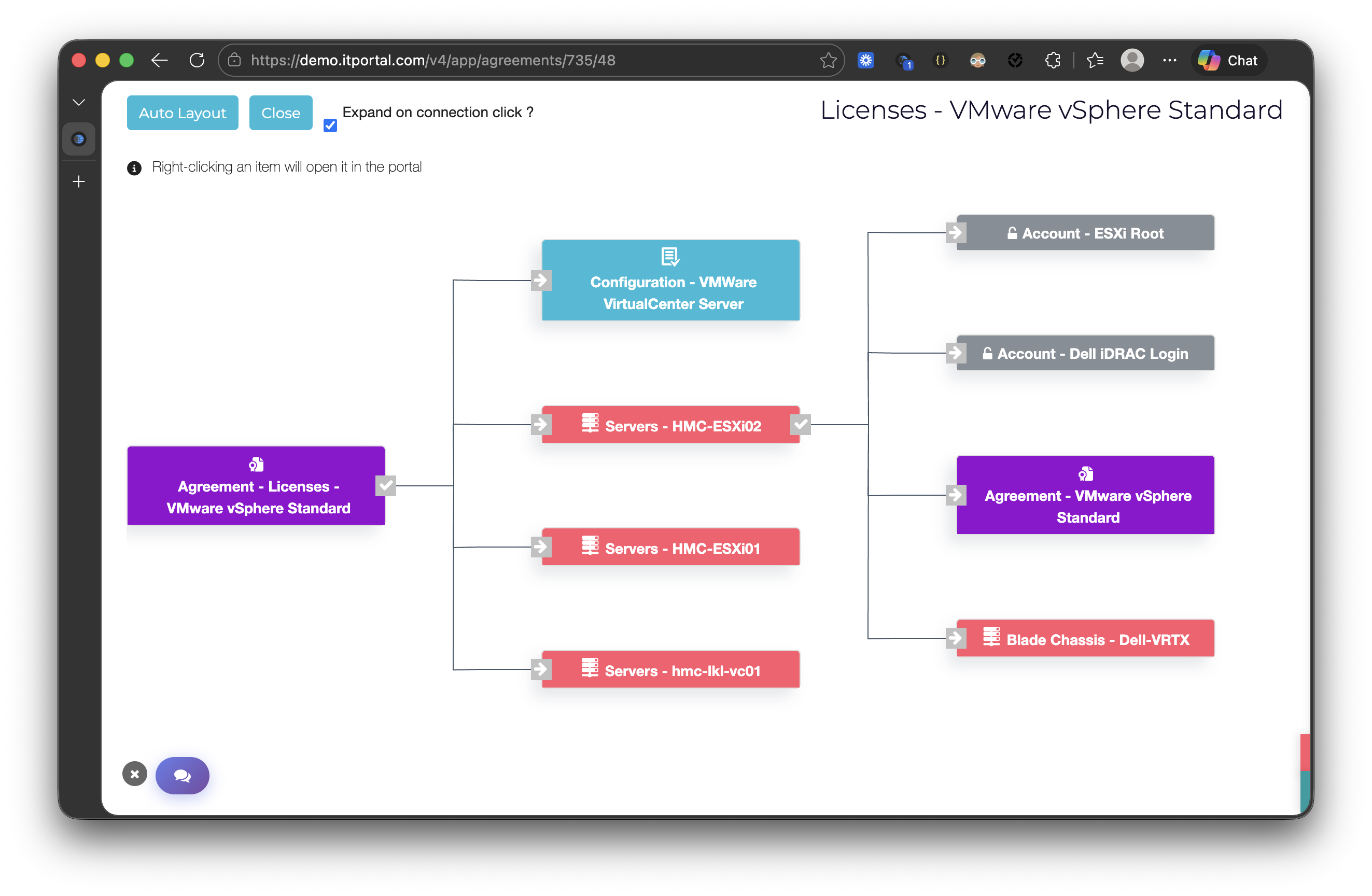Open site information via the address bar padlock
Viewport: 1372px width, 896px height.
(234, 60)
